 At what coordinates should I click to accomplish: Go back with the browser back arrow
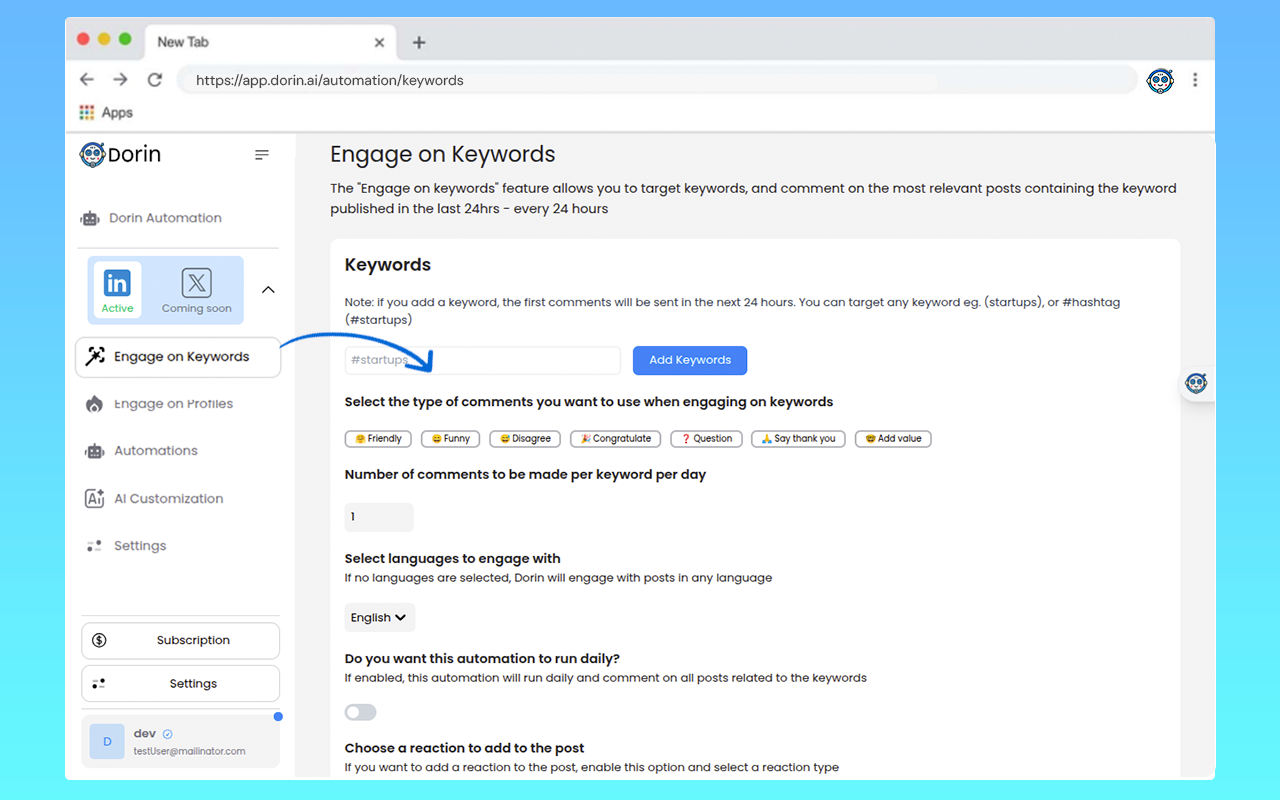[87, 80]
